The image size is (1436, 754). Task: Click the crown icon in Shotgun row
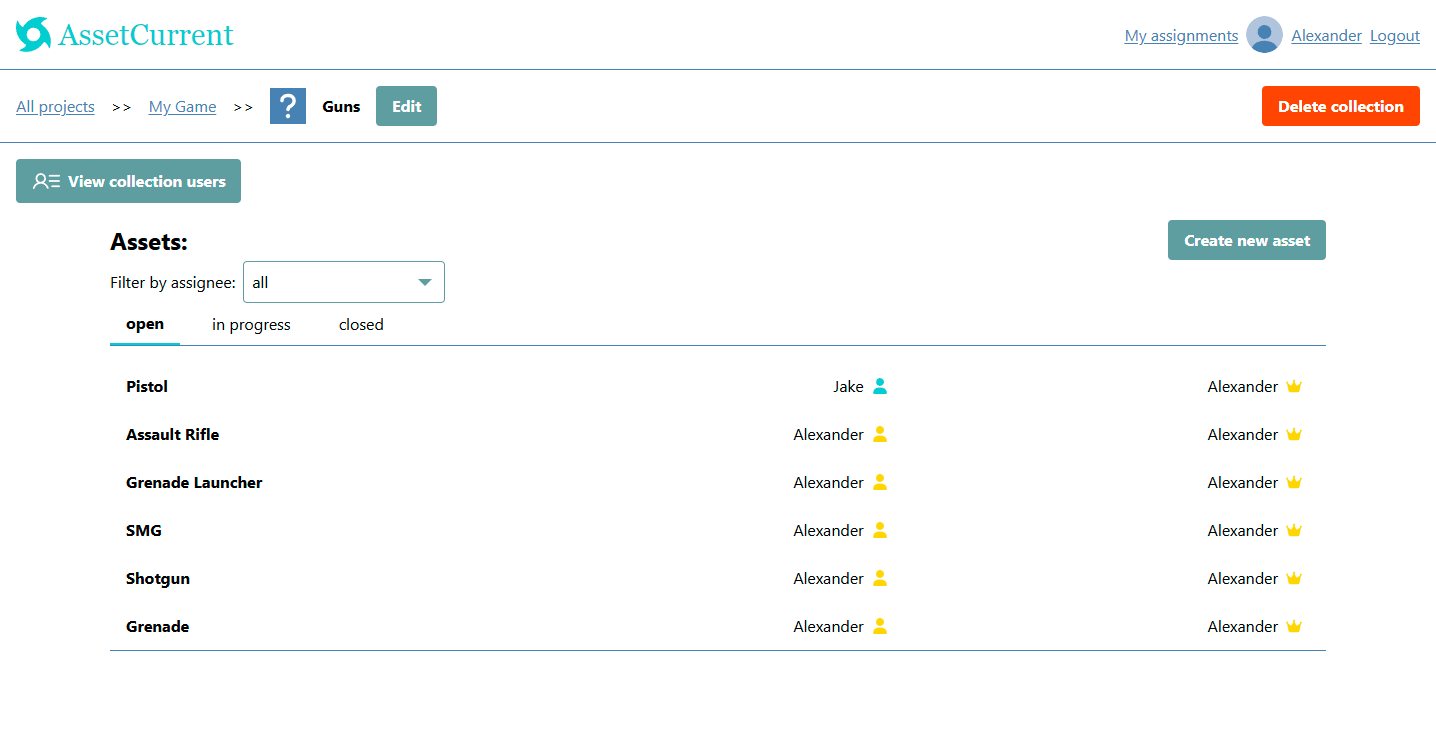pyautogui.click(x=1294, y=578)
